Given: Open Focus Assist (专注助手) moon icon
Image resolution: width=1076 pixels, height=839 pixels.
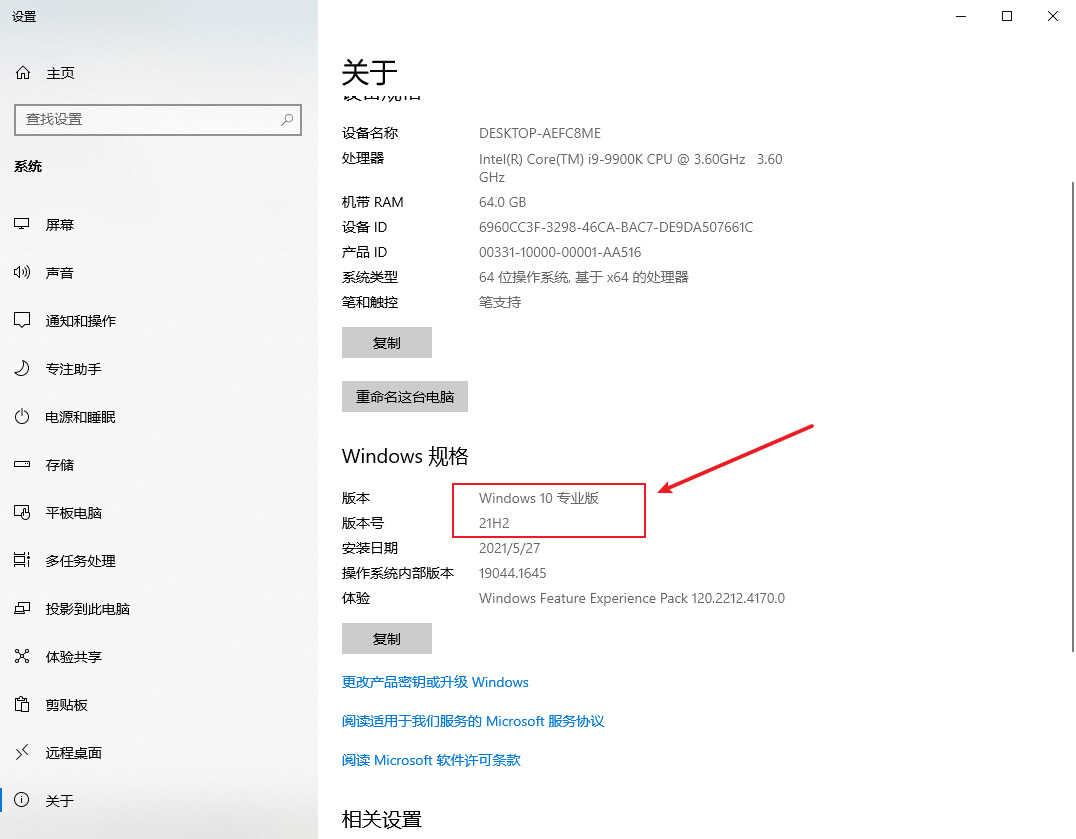Looking at the screenshot, I should click(x=22, y=369).
